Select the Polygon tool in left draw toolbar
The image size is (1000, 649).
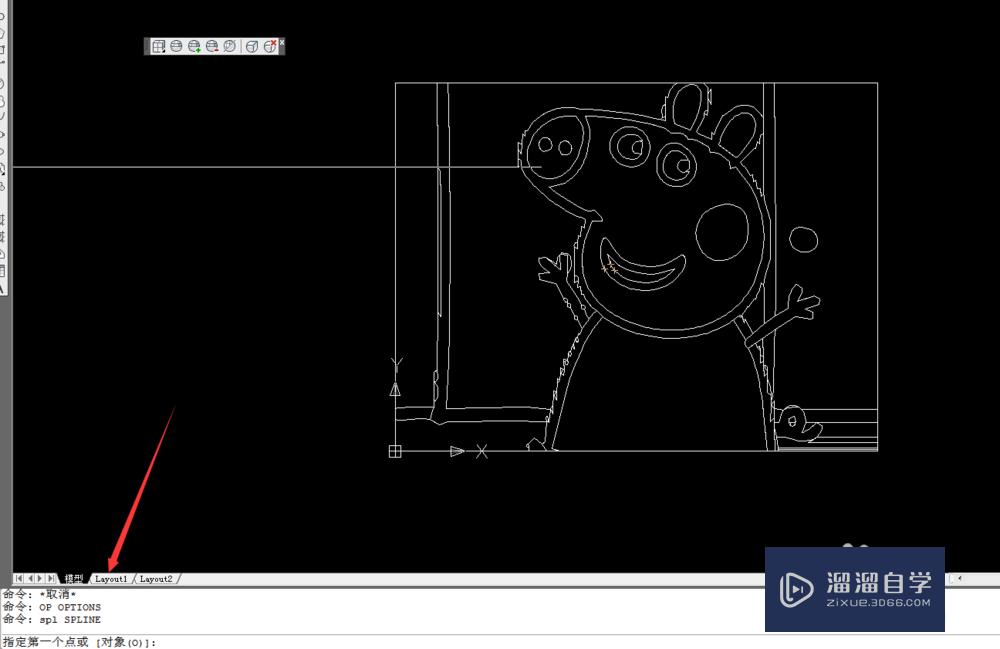(x=2, y=32)
